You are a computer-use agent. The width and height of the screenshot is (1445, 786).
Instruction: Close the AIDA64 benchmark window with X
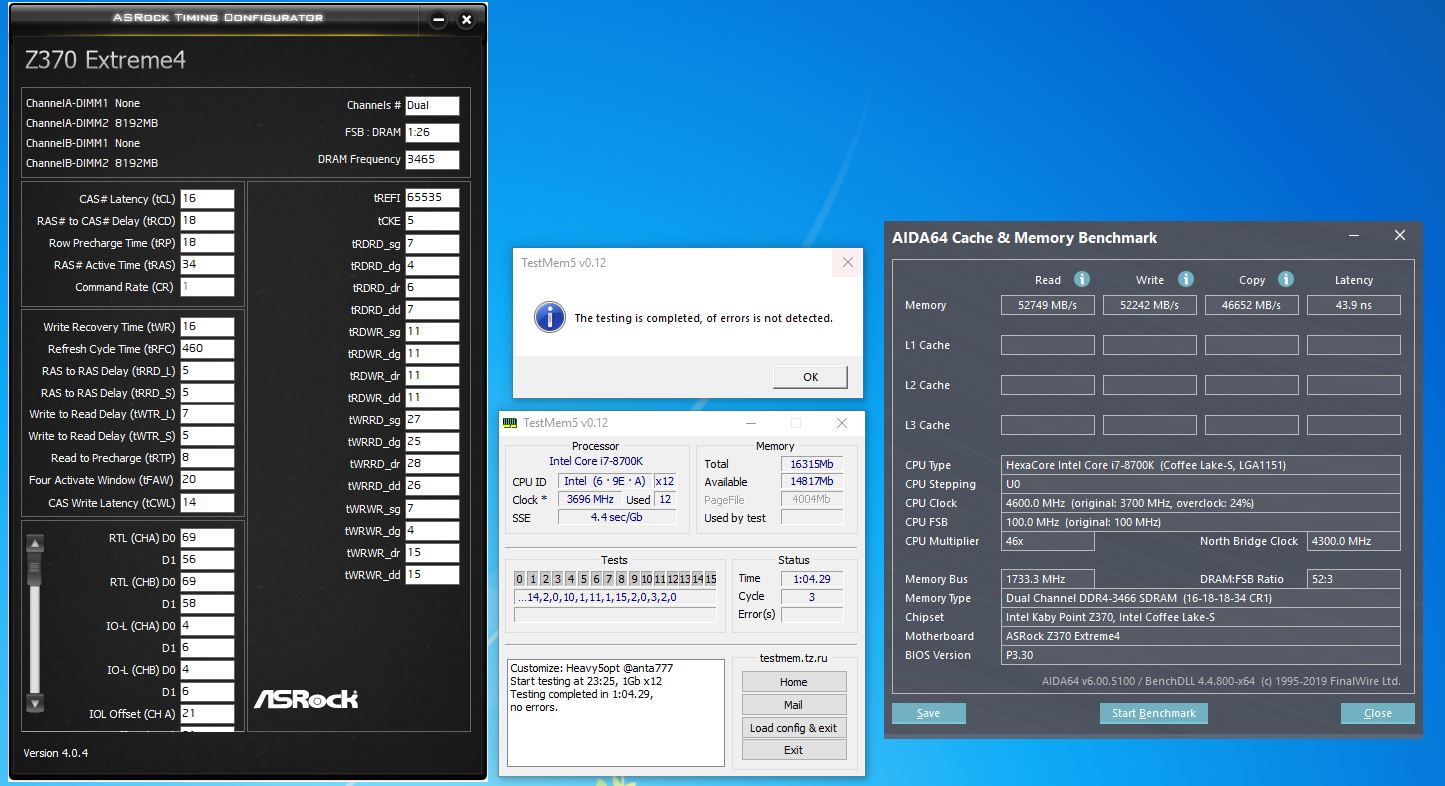coord(1400,236)
